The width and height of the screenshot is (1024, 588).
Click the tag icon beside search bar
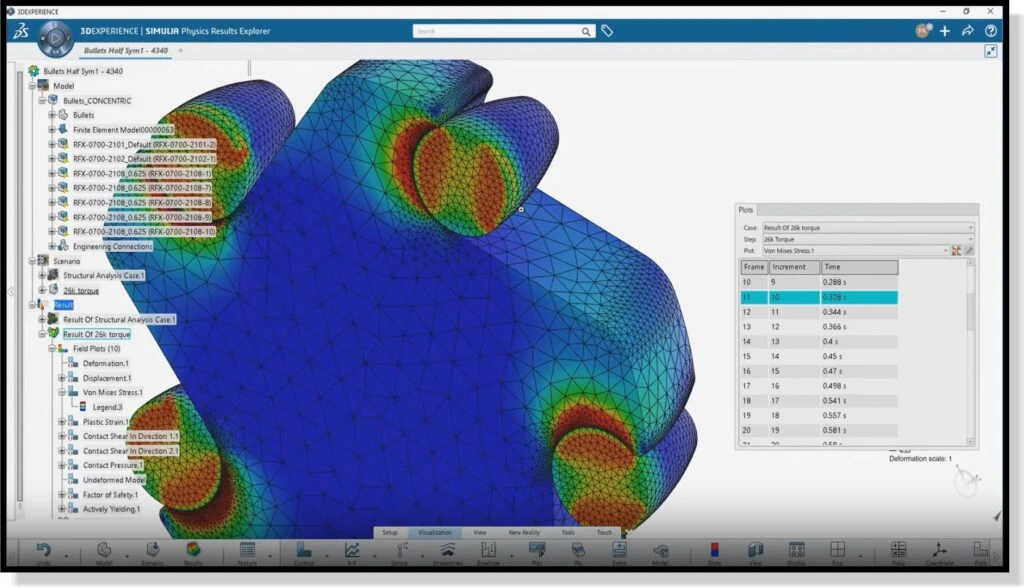[607, 31]
